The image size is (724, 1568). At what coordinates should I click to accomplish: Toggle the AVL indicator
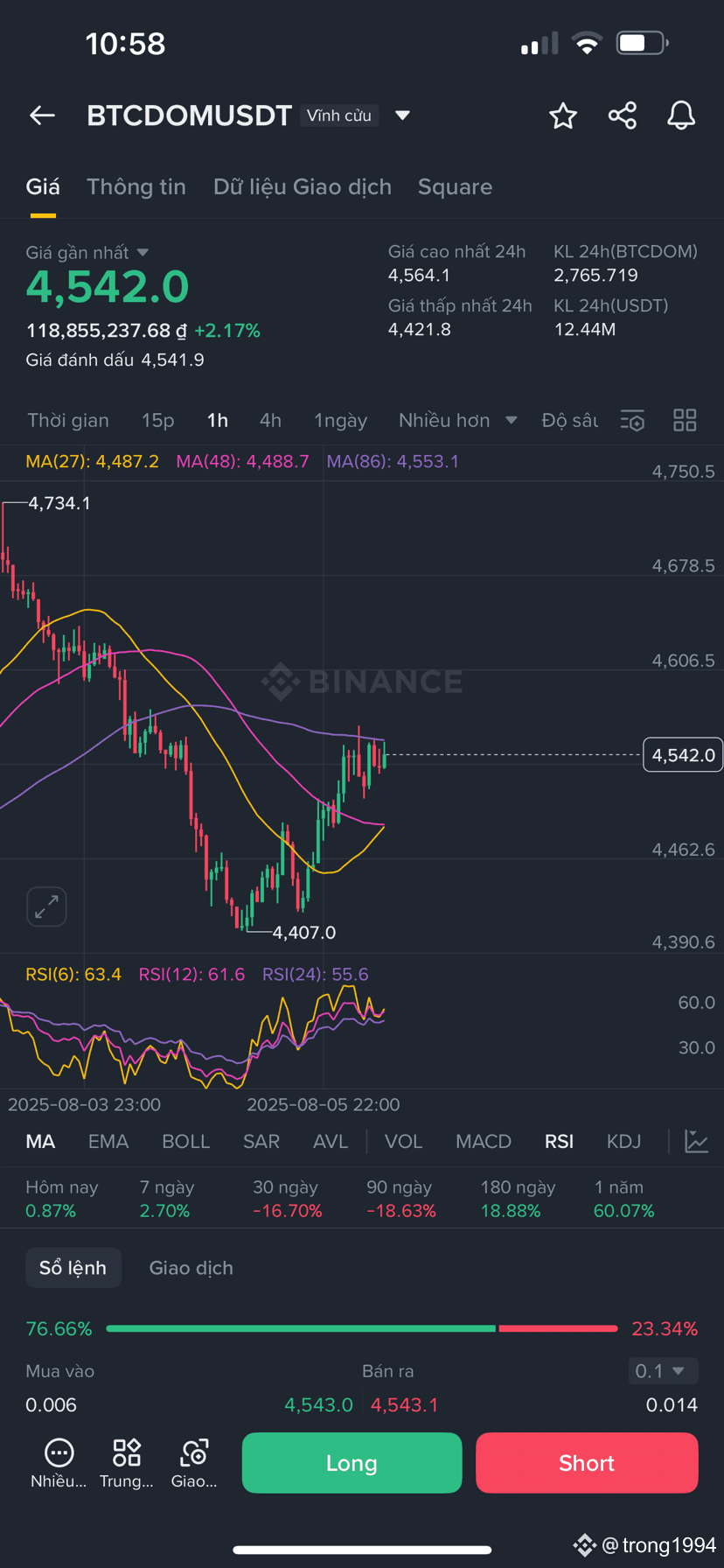[331, 1141]
